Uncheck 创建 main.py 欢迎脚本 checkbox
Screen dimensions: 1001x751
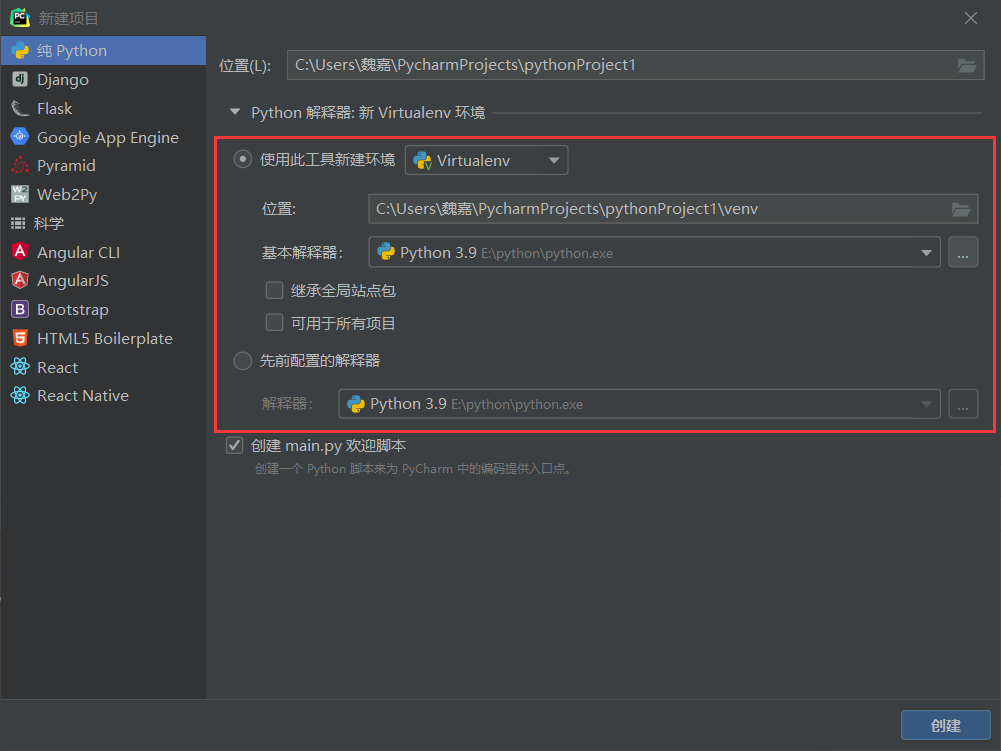coord(234,445)
